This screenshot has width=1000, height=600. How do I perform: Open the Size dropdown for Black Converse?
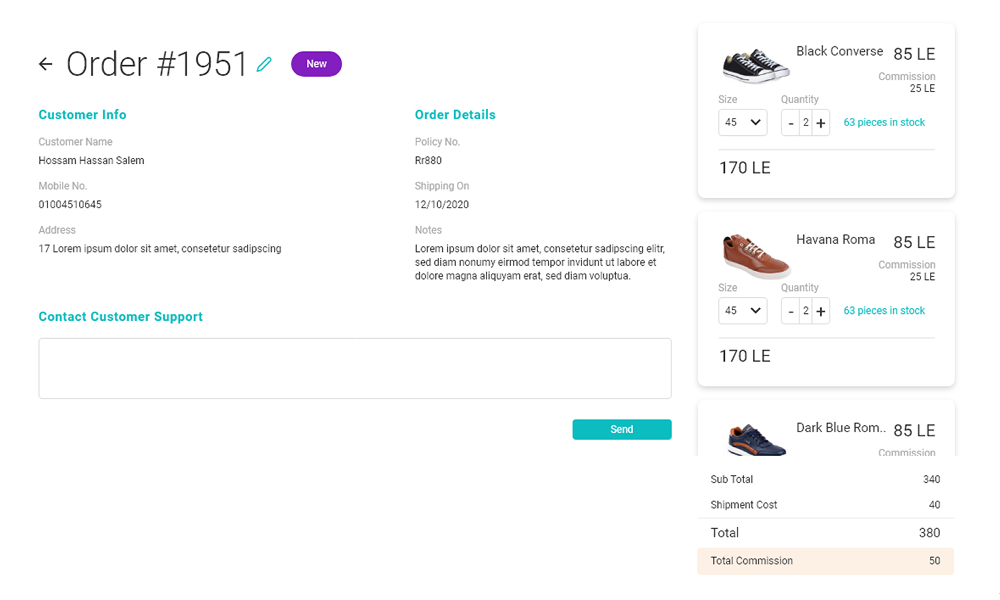point(742,123)
